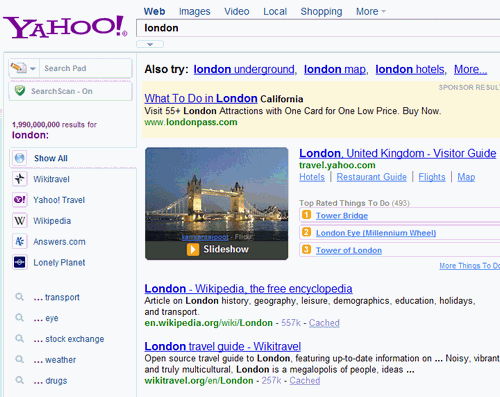Open the Restaurant Guide link
The height and width of the screenshot is (397, 500).
click(372, 177)
